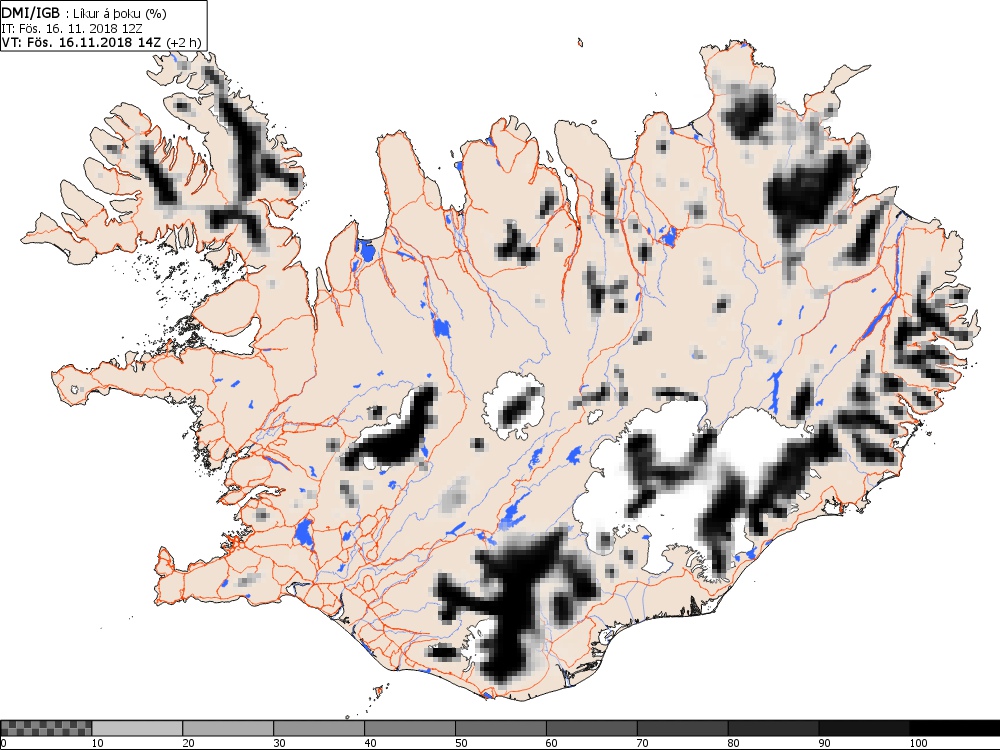Click the legend scale label '40'
Screen dimensions: 1000x750
[x=370, y=743]
